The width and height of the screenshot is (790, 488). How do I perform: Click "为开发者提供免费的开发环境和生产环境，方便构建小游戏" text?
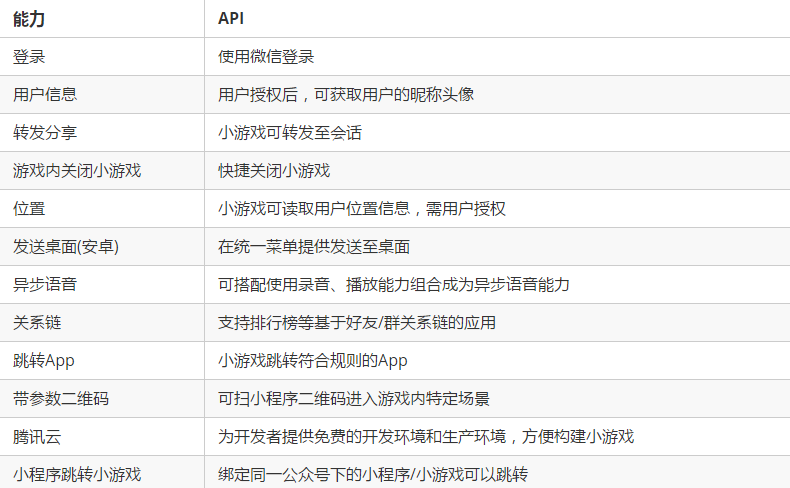click(426, 437)
